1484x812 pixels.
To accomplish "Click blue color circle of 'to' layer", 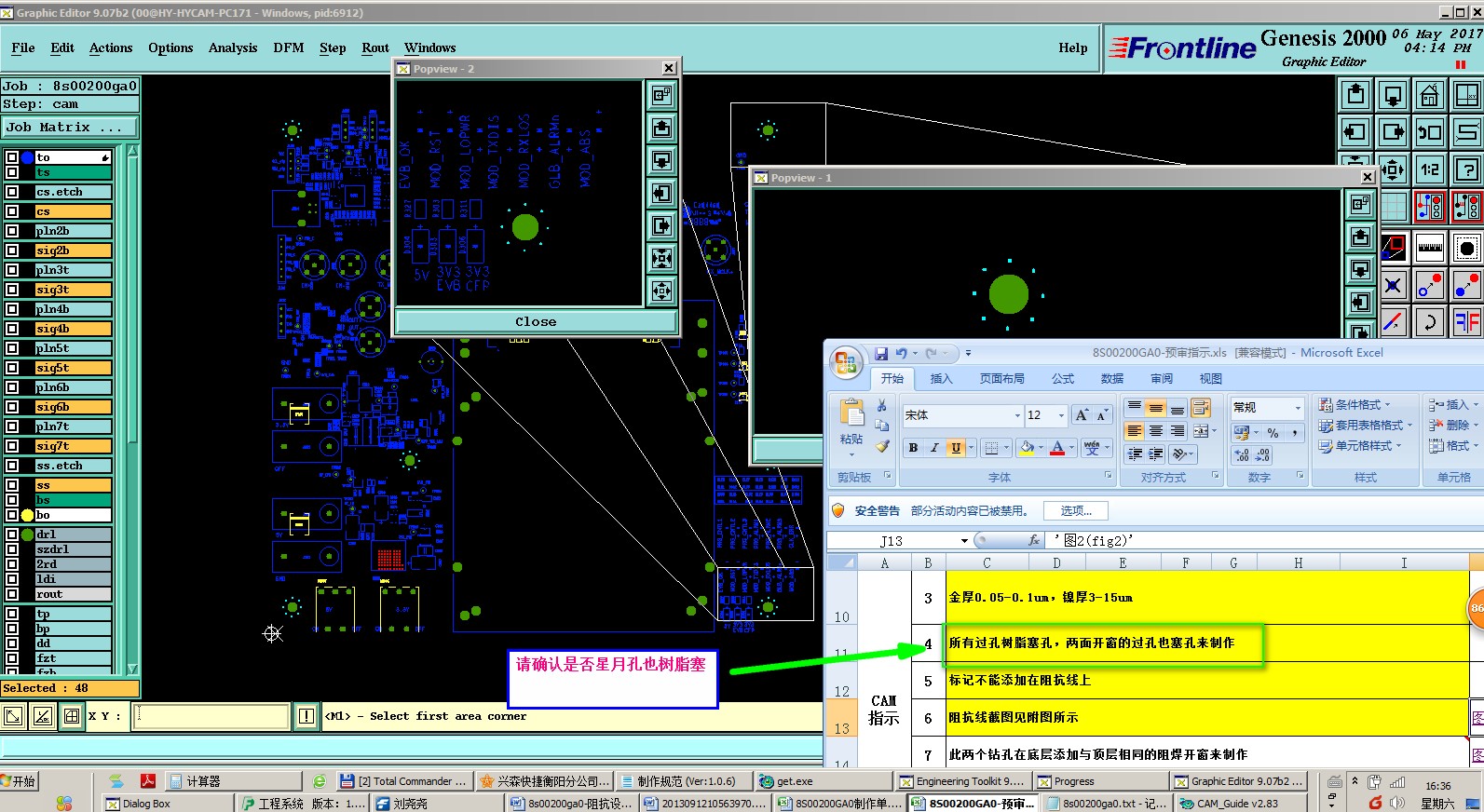I will [27, 157].
